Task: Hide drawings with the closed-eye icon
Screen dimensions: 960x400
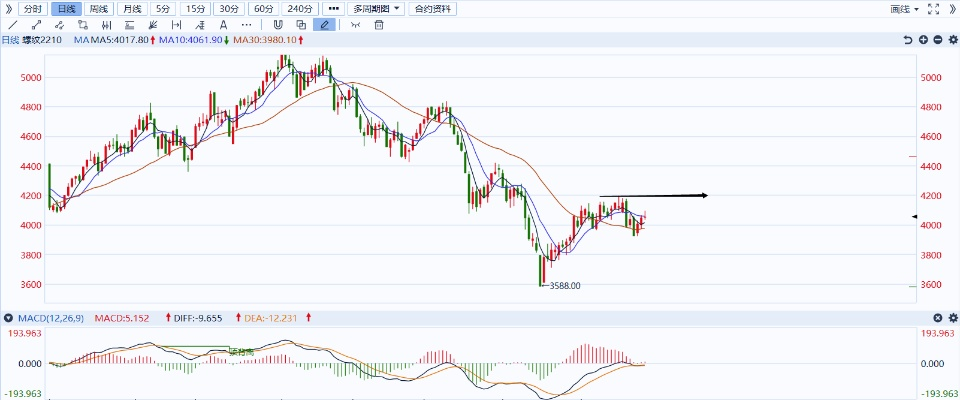Action: point(356,25)
